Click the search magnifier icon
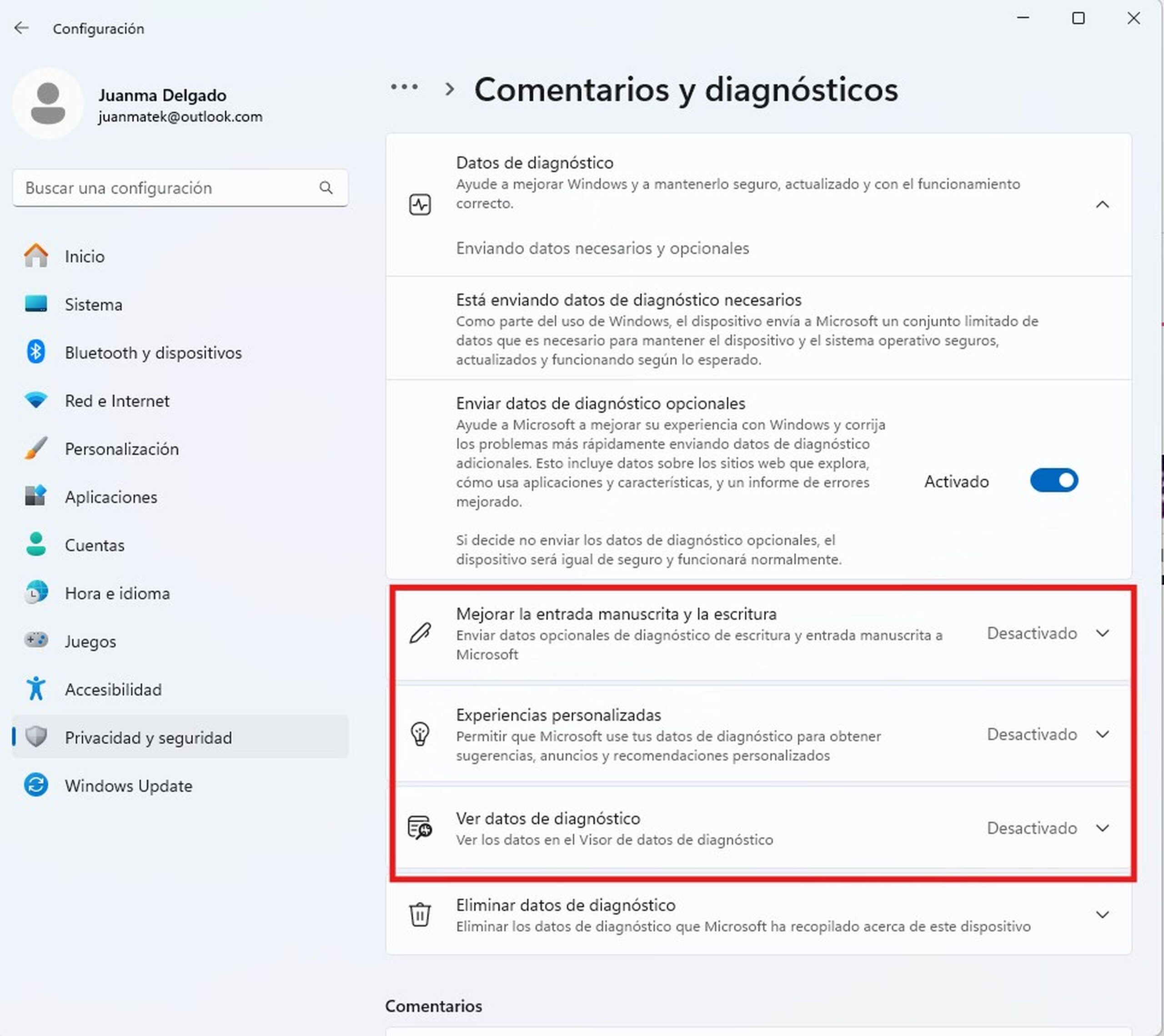This screenshot has width=1164, height=1036. click(326, 188)
